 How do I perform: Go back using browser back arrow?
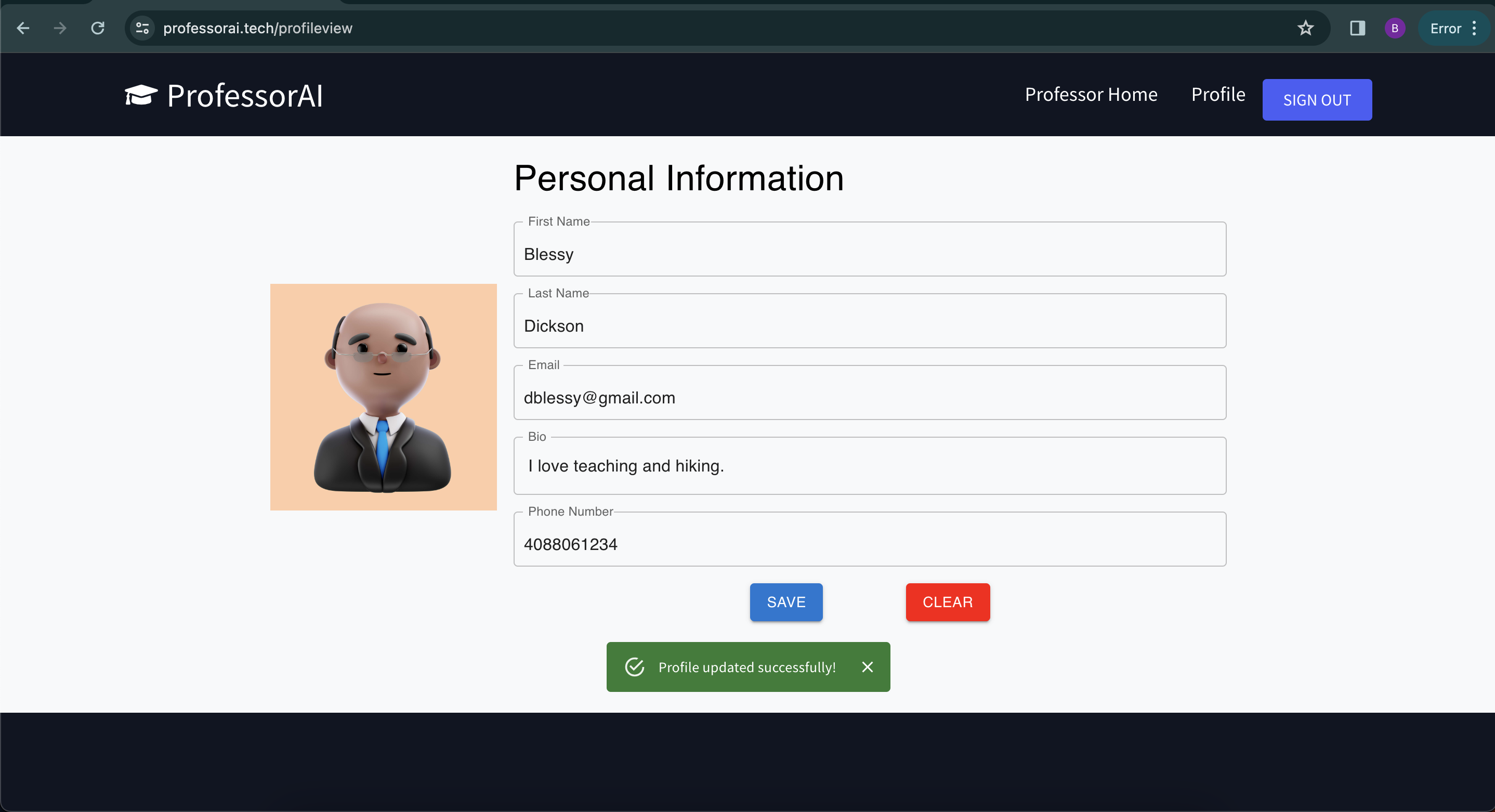tap(23, 28)
